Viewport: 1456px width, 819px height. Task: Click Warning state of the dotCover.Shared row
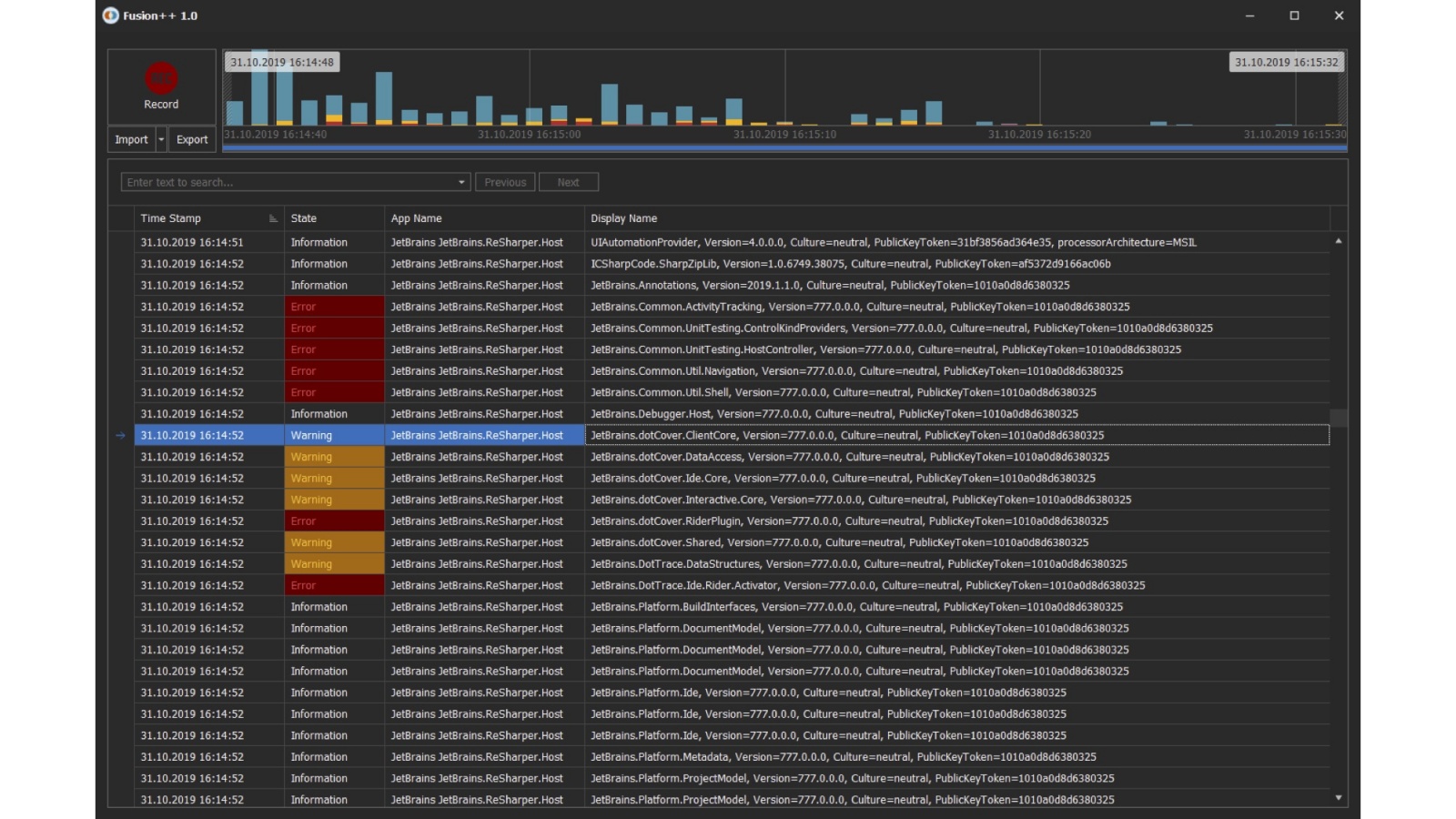click(334, 542)
